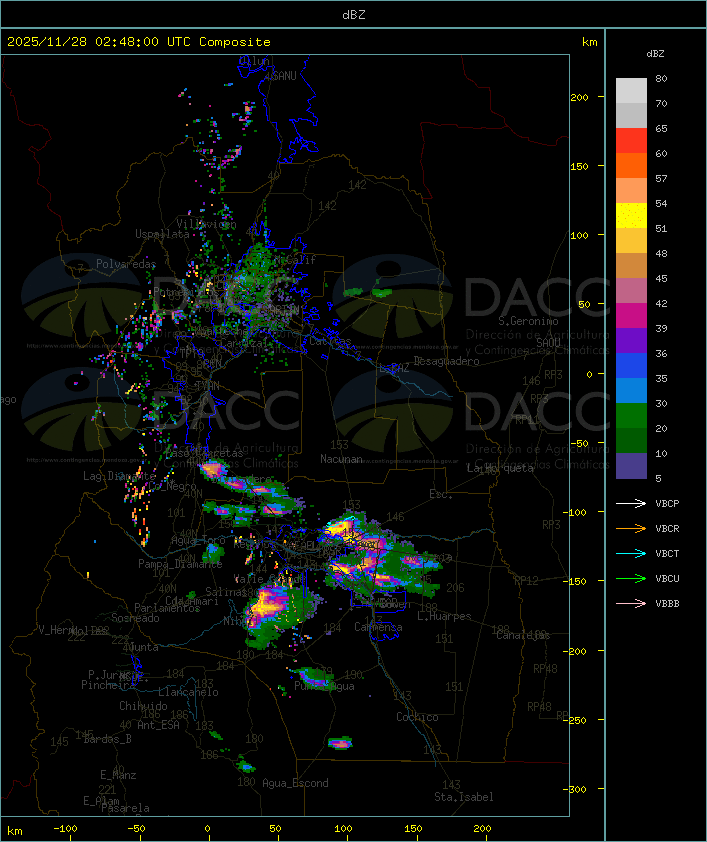Pick the bright green 20-30 dBZ swatch

tap(631, 416)
